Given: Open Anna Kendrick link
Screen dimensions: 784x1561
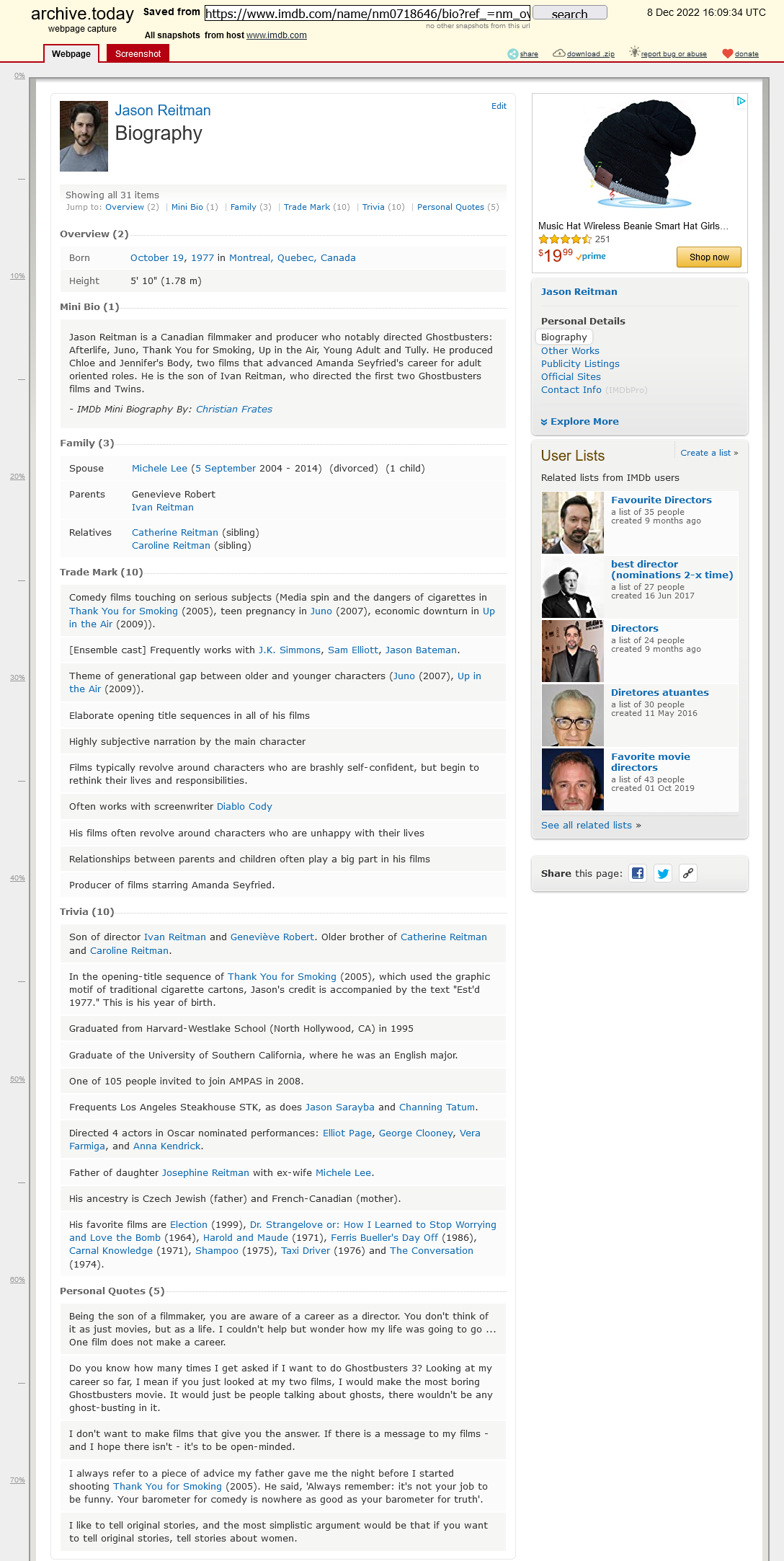Looking at the screenshot, I should 166,1146.
